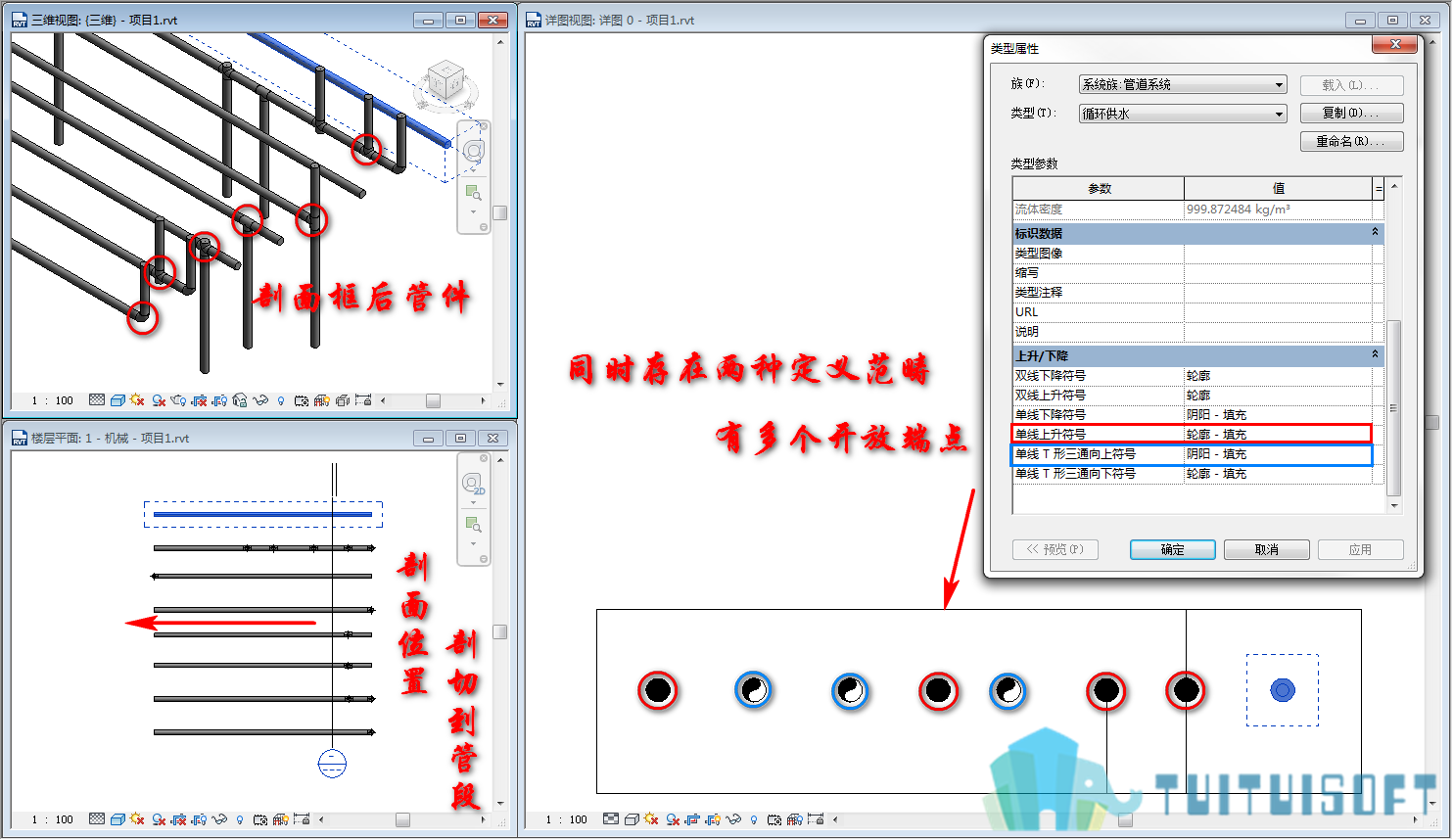Click Detail Level icon in floor plan view
This screenshot has width=1453, height=840.
point(97,819)
